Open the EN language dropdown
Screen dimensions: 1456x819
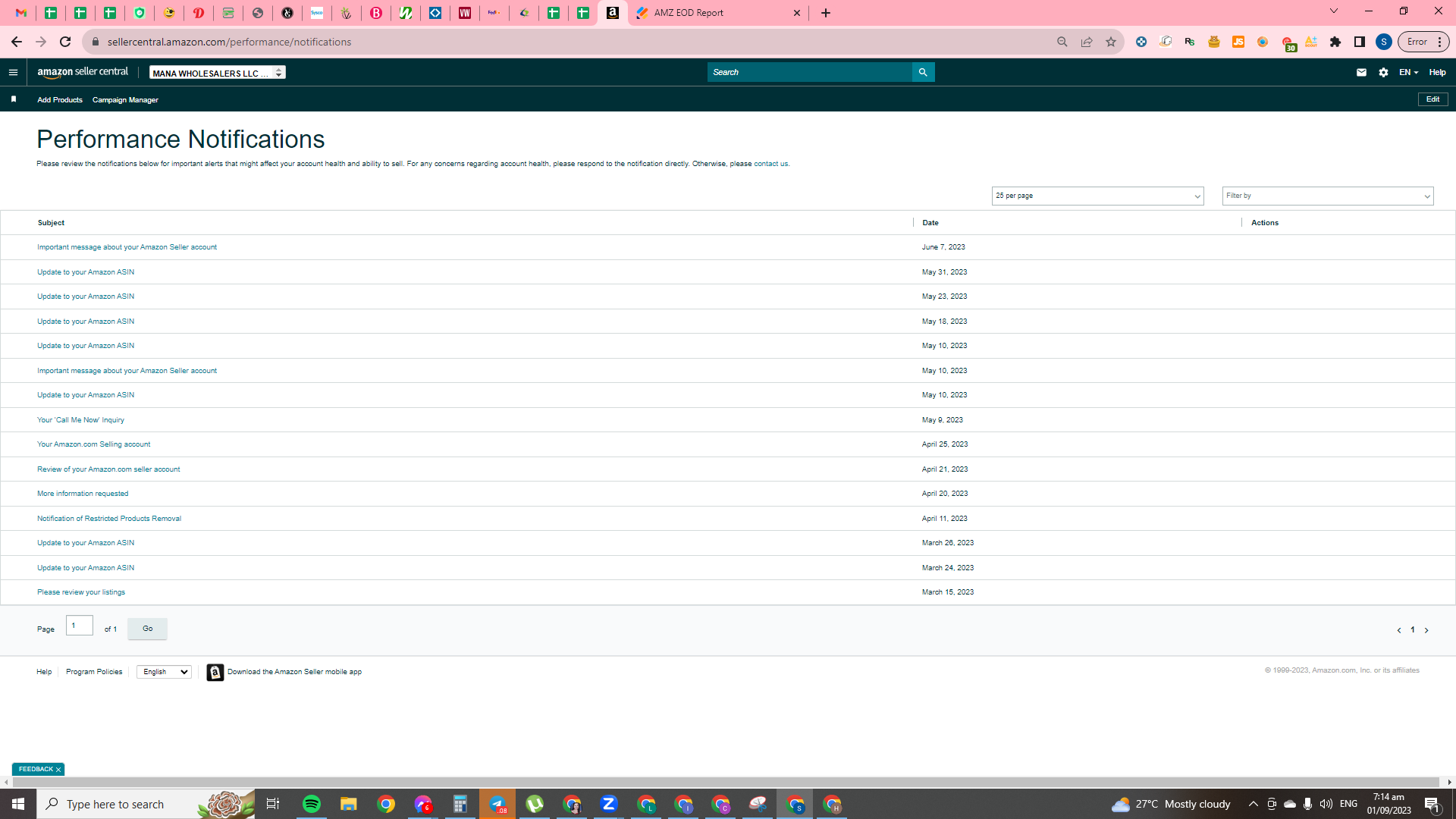(x=1408, y=73)
